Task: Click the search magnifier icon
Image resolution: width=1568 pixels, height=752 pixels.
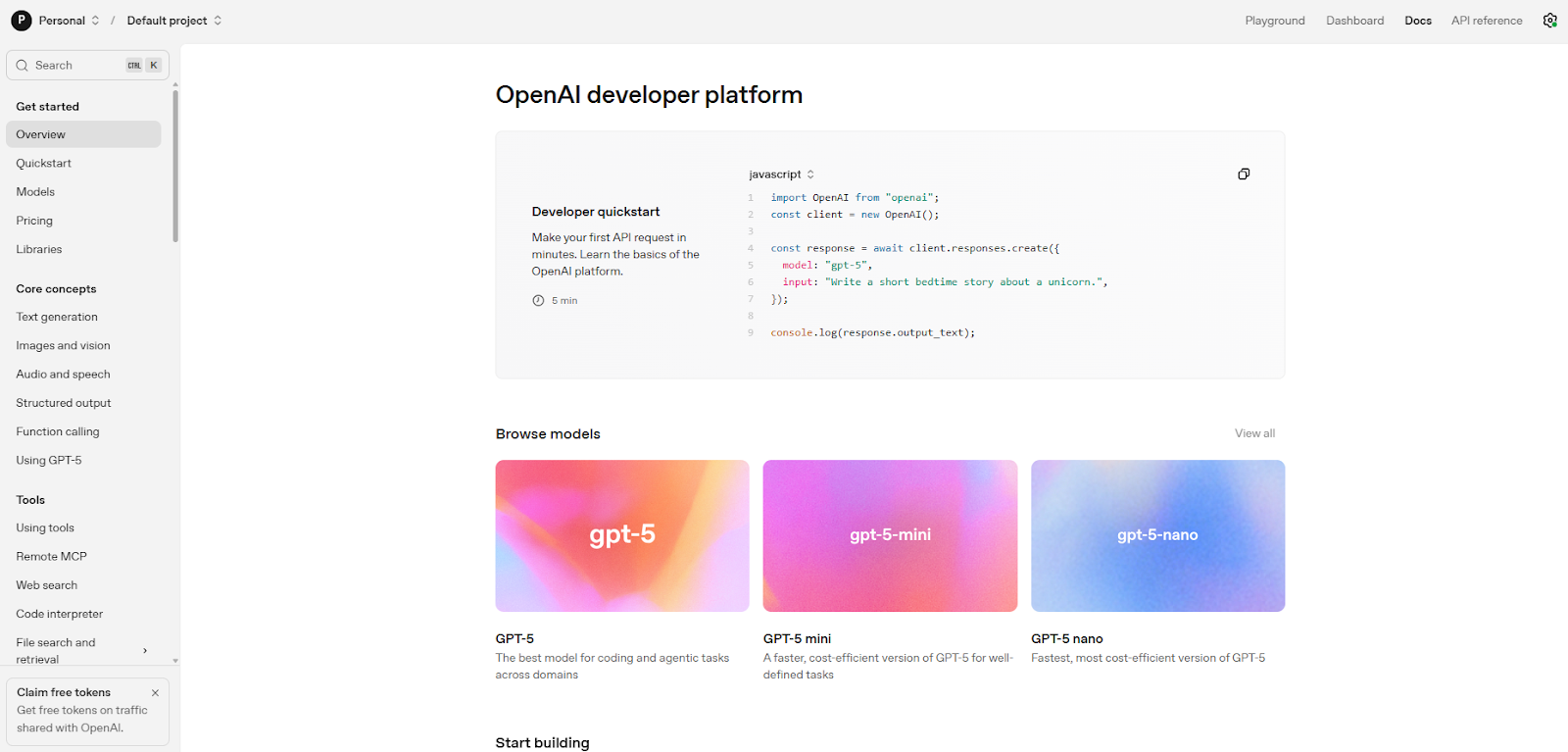Action: pos(23,66)
